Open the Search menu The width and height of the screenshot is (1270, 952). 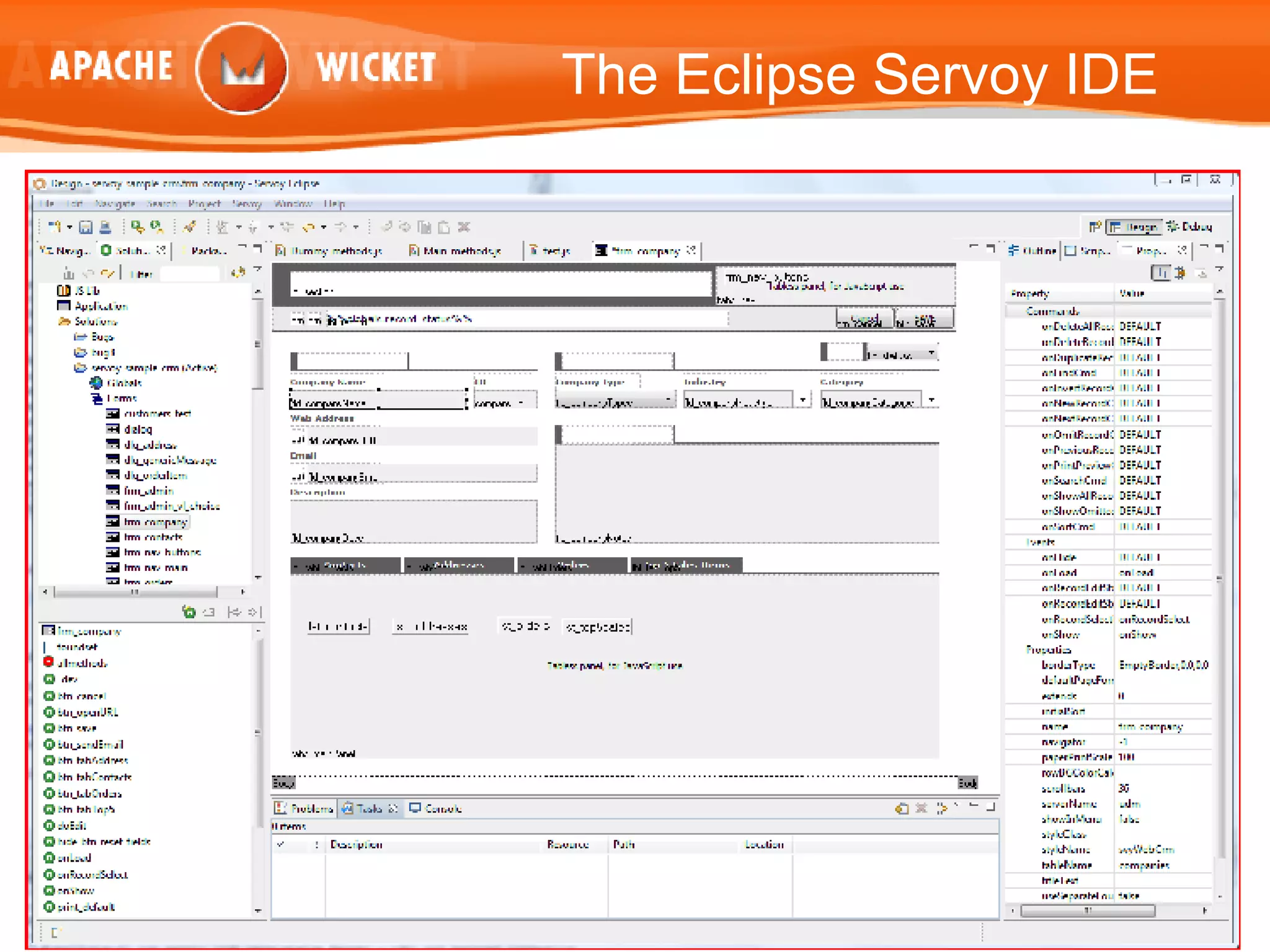(x=161, y=203)
